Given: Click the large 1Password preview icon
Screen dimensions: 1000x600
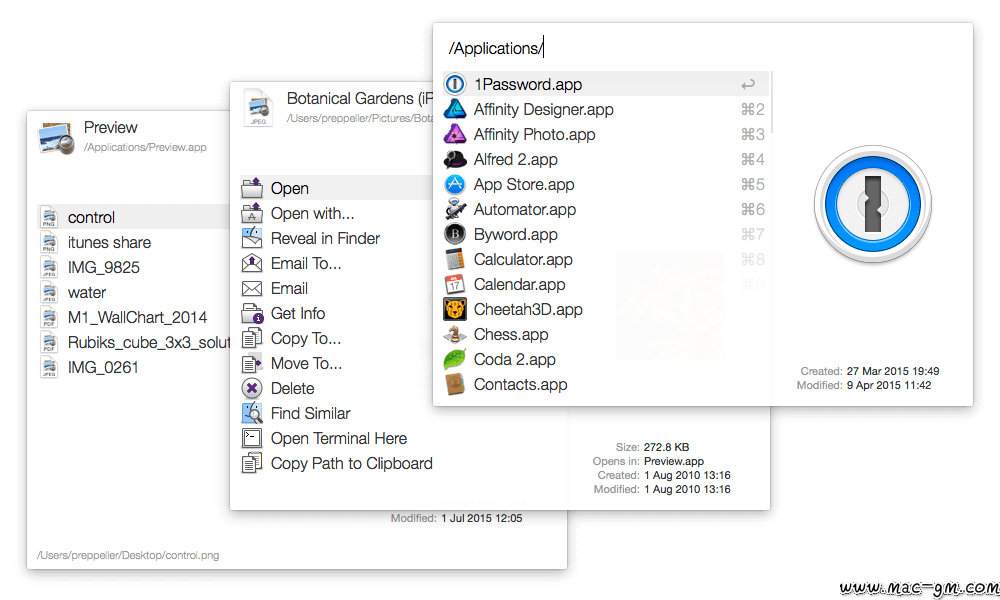Looking at the screenshot, I should click(x=872, y=205).
